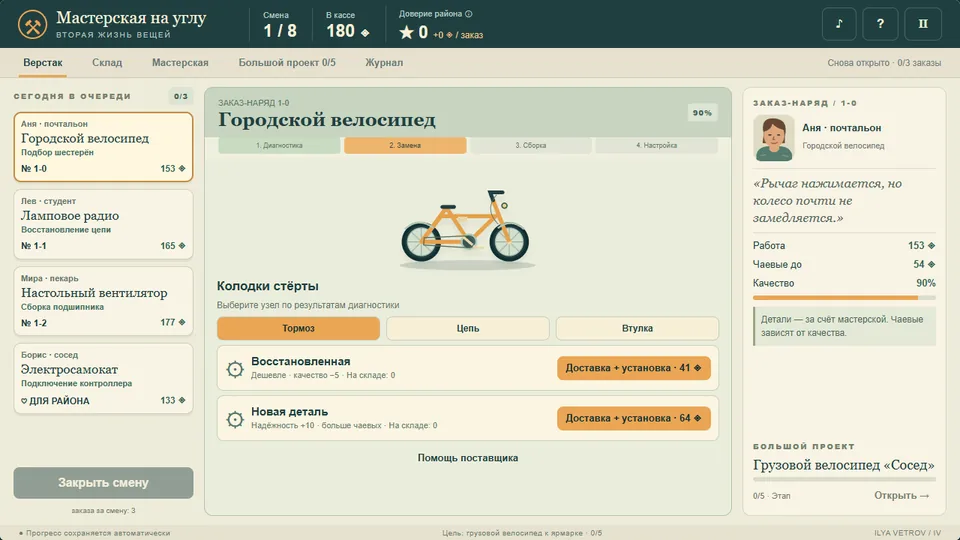Click the Грузовой велосипед project progress bar
Image resolution: width=960 pixels, height=540 pixels.
coord(844,479)
